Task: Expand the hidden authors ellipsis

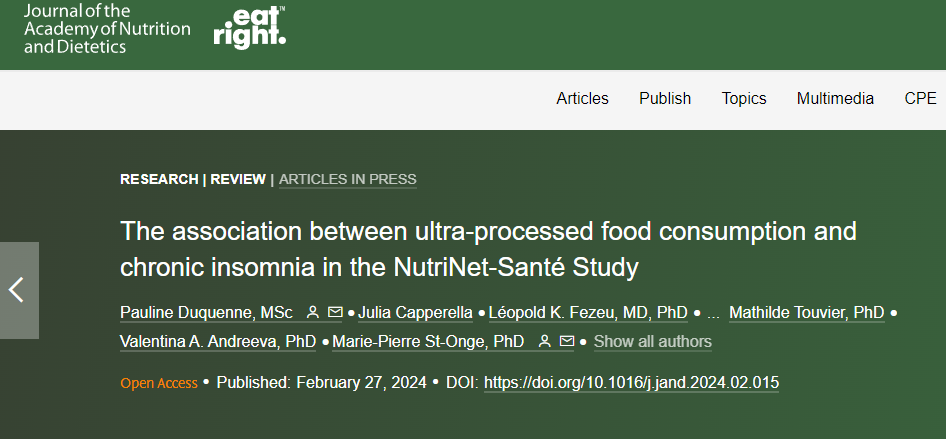Action: point(713,313)
